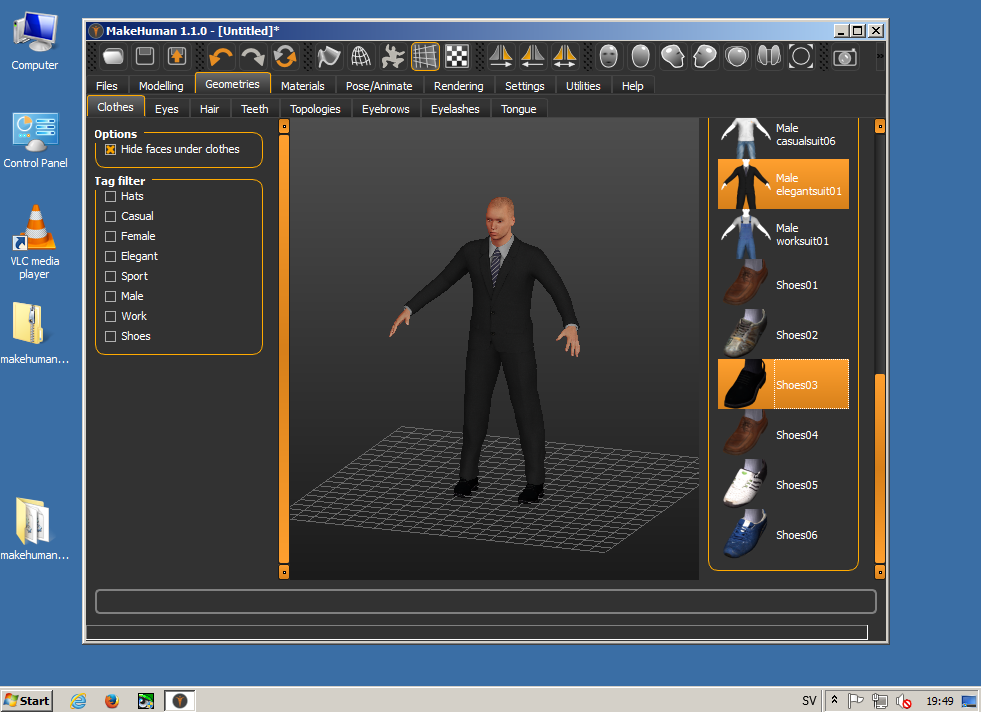Choose the Male worksuit01 clothing

click(x=784, y=235)
